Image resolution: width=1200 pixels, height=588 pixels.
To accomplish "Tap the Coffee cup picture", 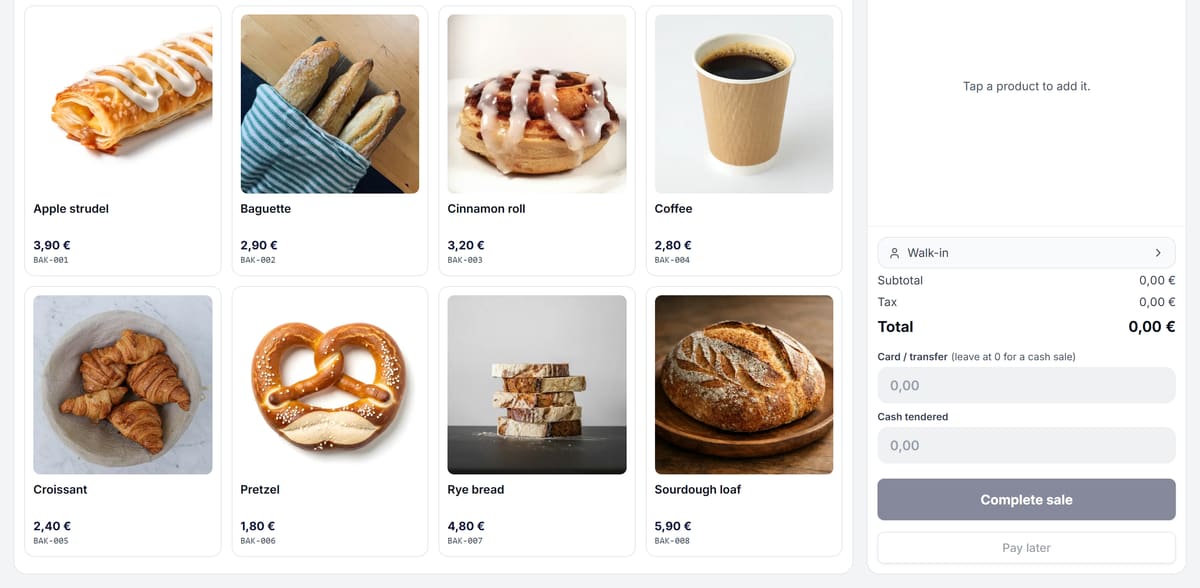I will [744, 104].
